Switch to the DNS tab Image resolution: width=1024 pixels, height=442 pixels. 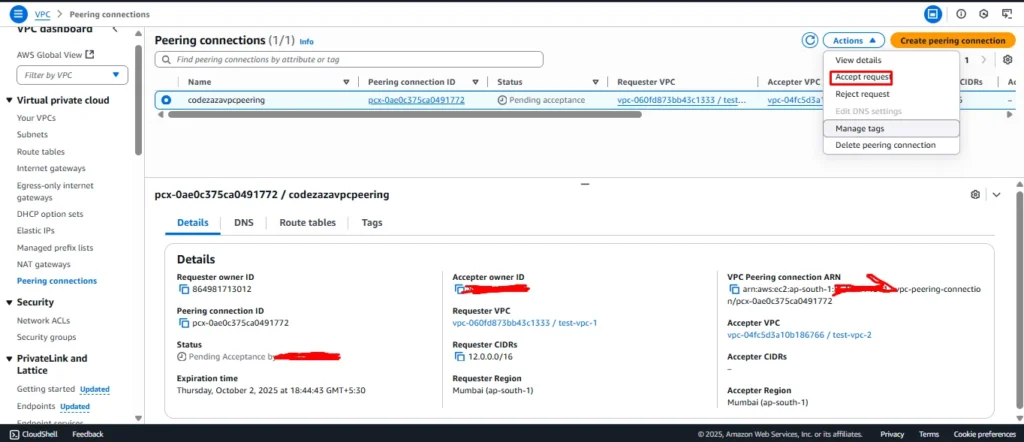[x=244, y=223]
